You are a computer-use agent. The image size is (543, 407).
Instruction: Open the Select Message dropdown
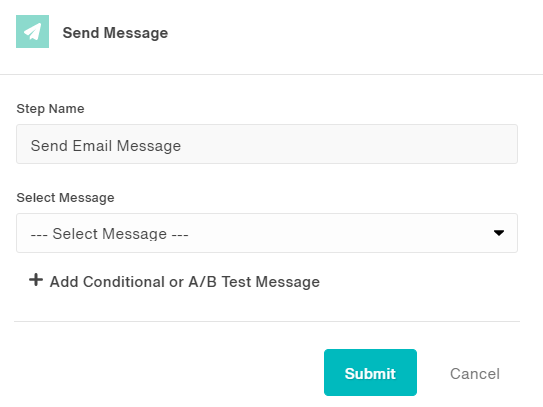tap(267, 233)
